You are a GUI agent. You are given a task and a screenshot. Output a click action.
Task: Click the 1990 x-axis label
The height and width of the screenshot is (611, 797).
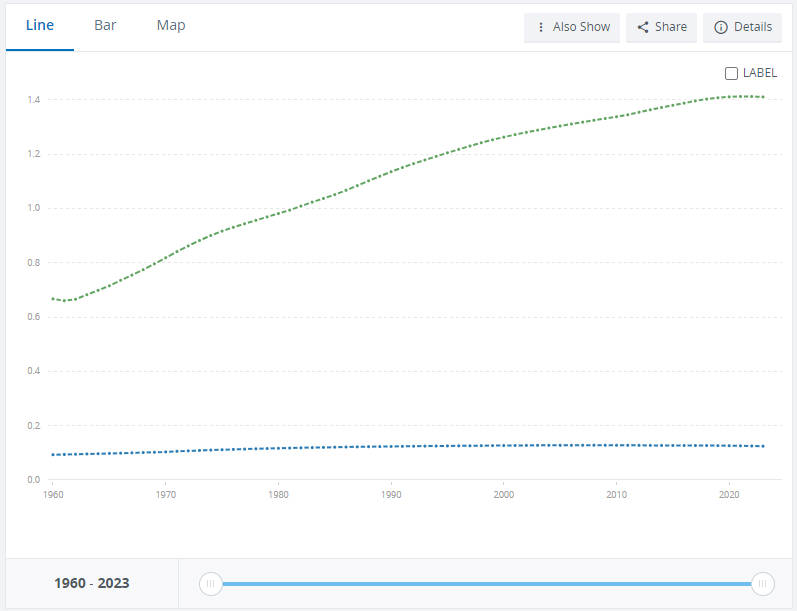391,495
